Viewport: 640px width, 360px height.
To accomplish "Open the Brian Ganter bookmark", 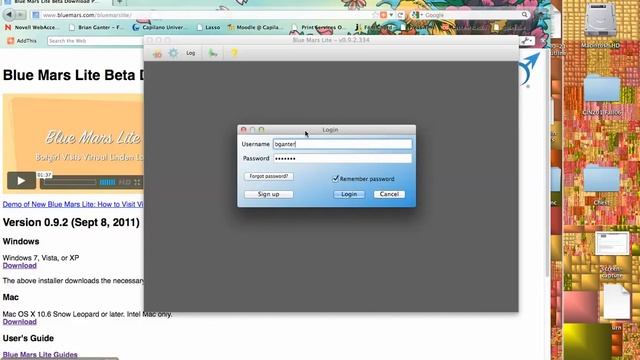I will pos(97,27).
